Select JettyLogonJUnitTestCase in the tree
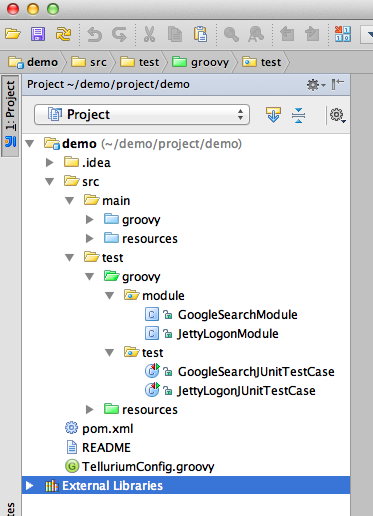This screenshot has width=373, height=516. tap(246, 391)
